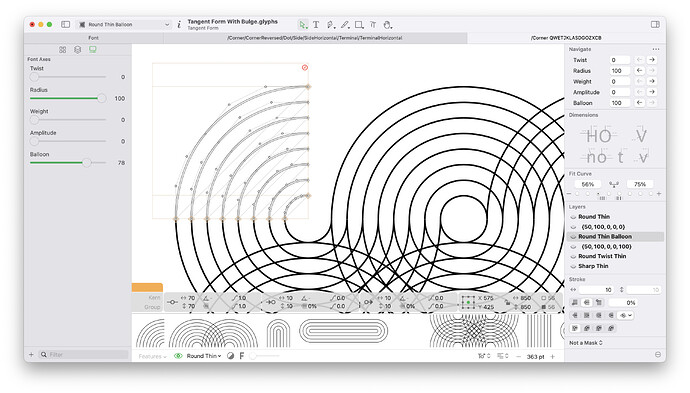The width and height of the screenshot is (690, 393).
Task: Select the Rectangle primitives tool
Action: (x=359, y=25)
